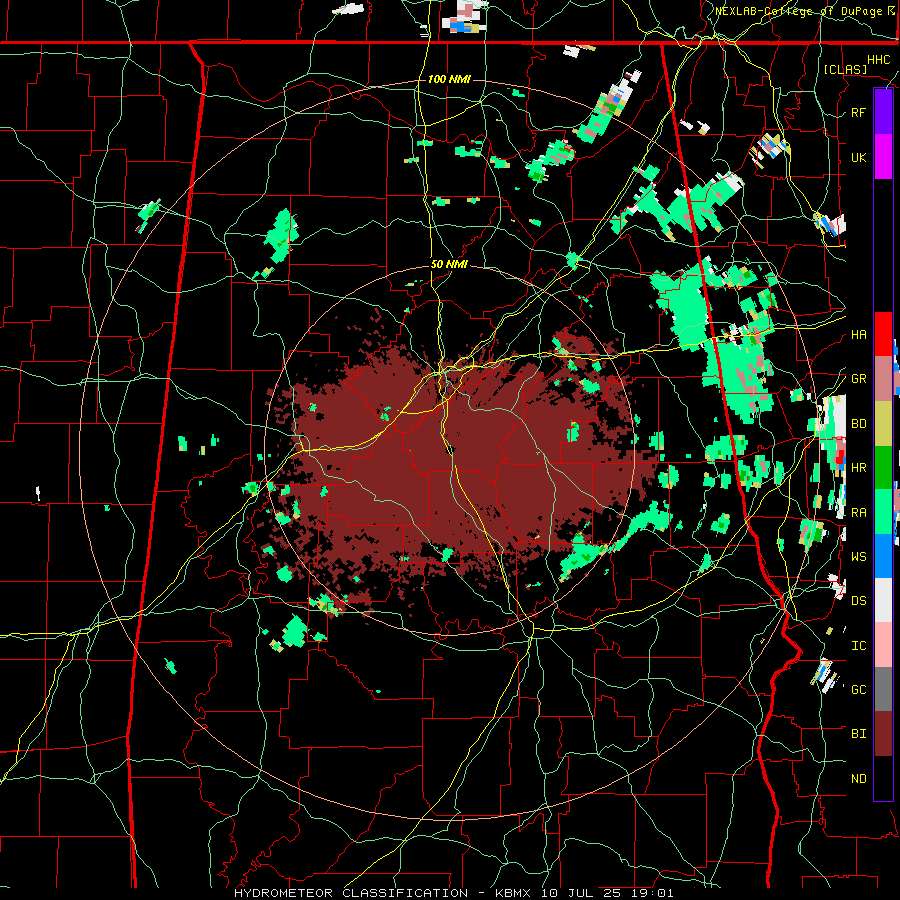Viewport: 900px width, 900px height.
Task: Click the WS legend label
Action: point(858,556)
